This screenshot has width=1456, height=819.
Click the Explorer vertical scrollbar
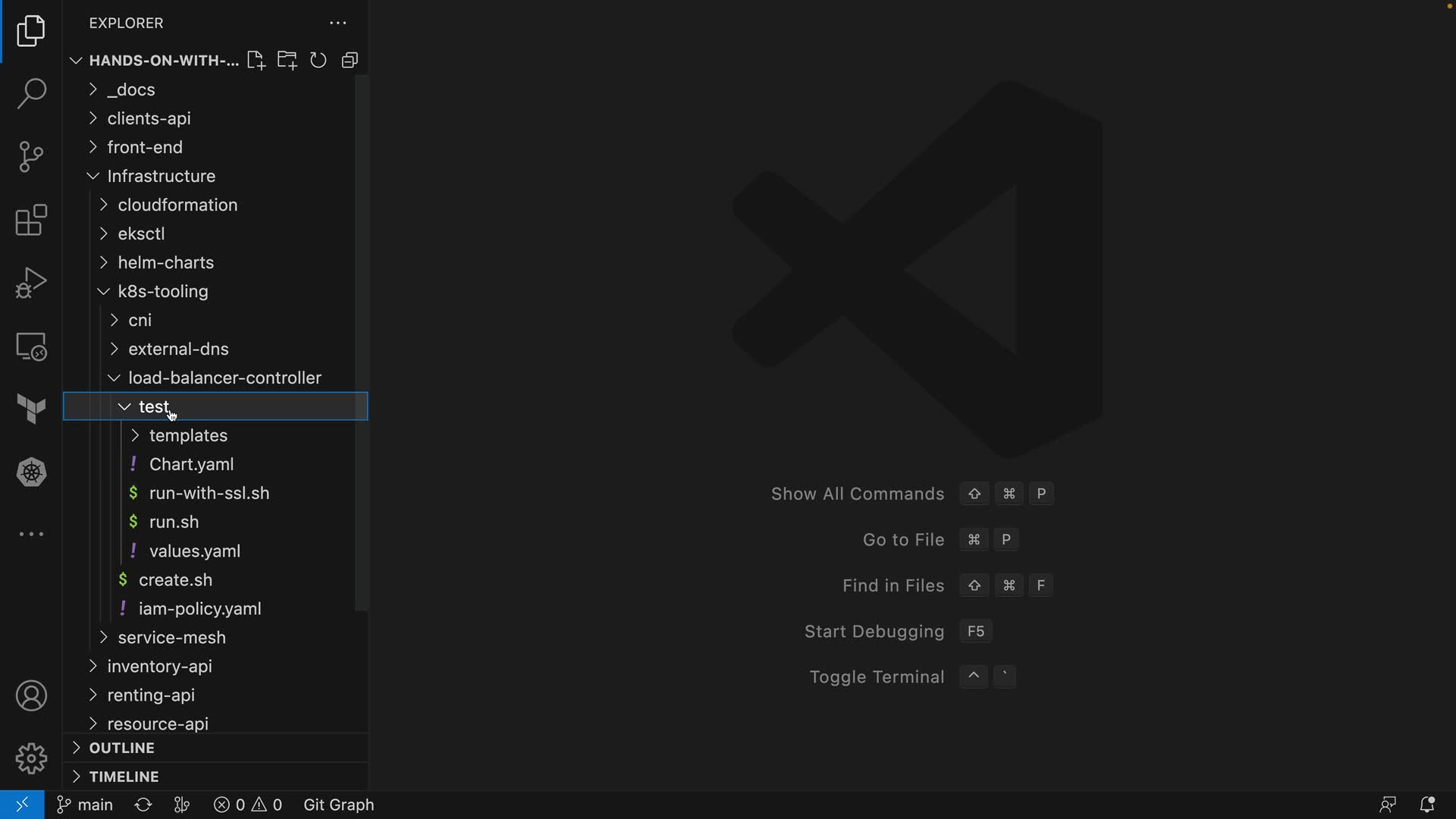click(x=362, y=341)
